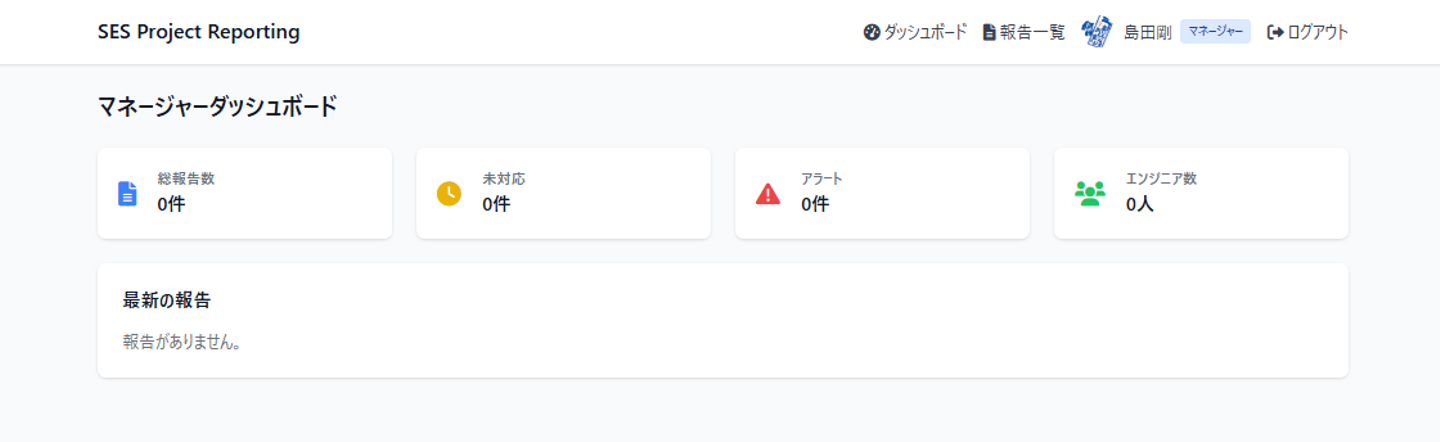
Task: Click the SES Project Reporting title
Action: pos(199,32)
